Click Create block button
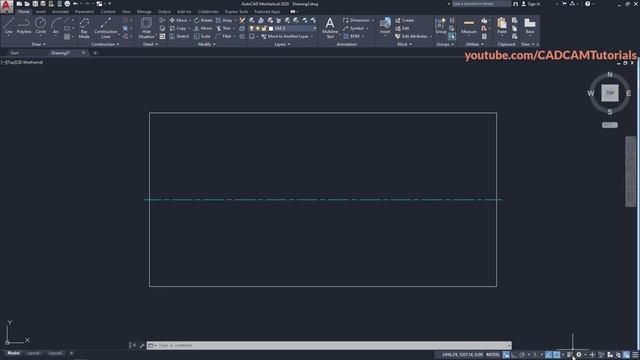 [404, 20]
